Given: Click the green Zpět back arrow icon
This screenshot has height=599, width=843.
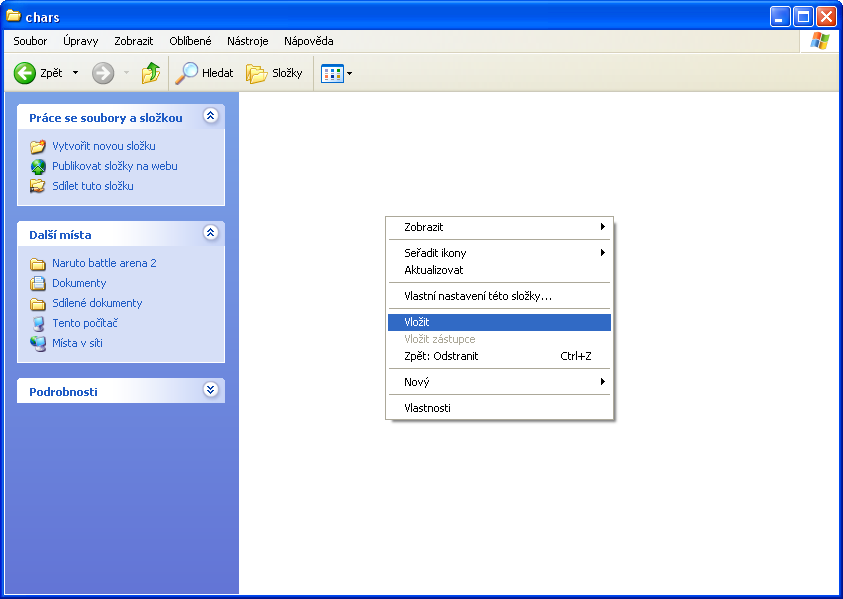Looking at the screenshot, I should (x=24, y=73).
